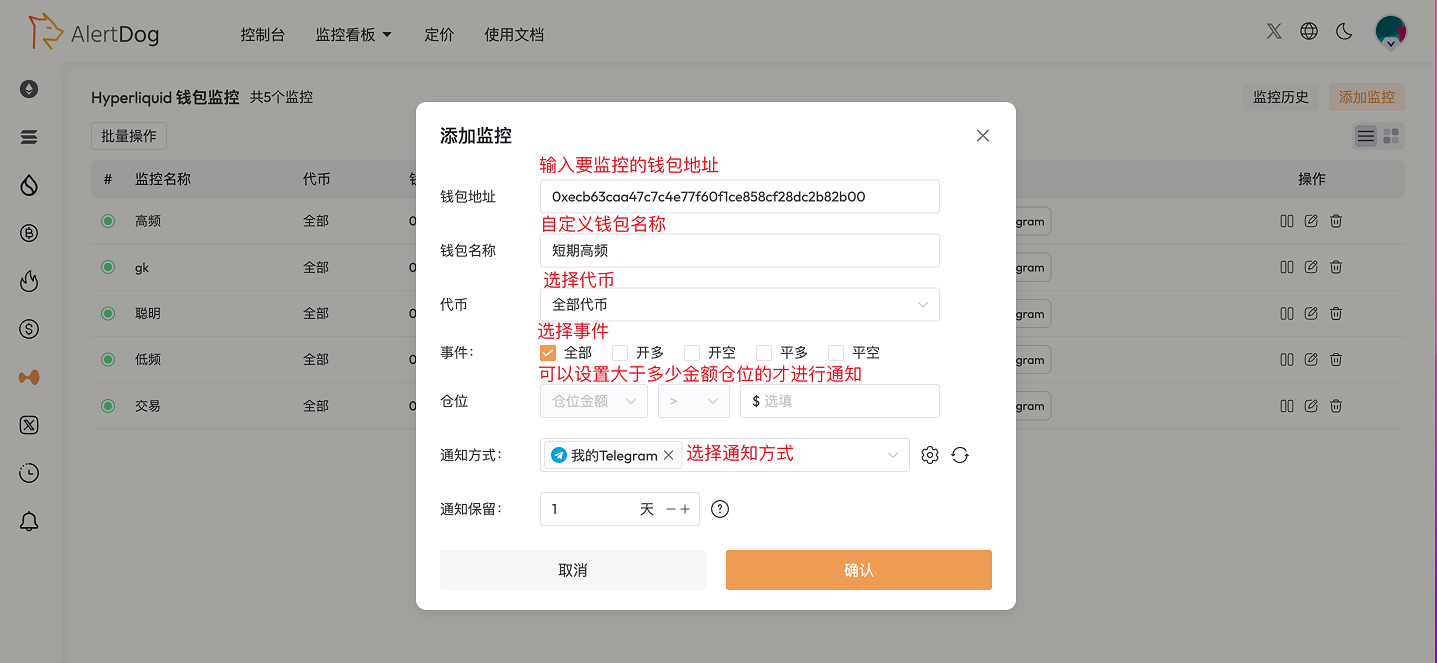Refresh the notification methods list

960,455
